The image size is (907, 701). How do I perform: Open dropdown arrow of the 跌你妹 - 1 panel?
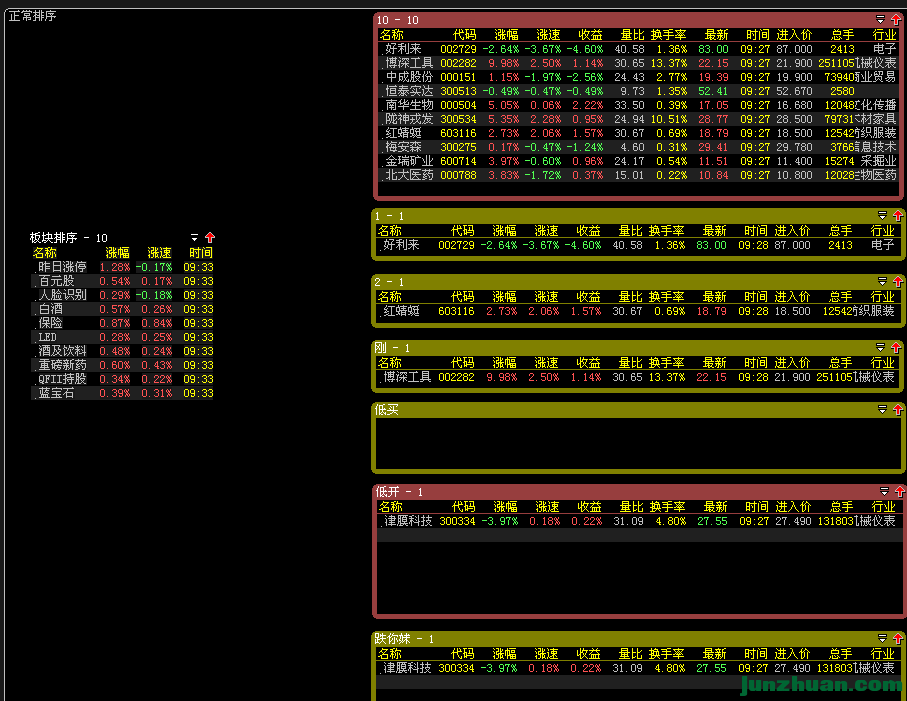(x=881, y=639)
